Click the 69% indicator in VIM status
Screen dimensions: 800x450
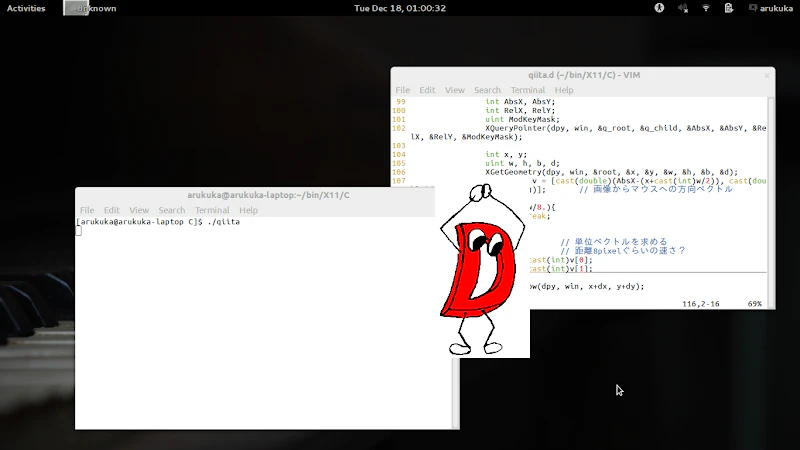(755, 304)
